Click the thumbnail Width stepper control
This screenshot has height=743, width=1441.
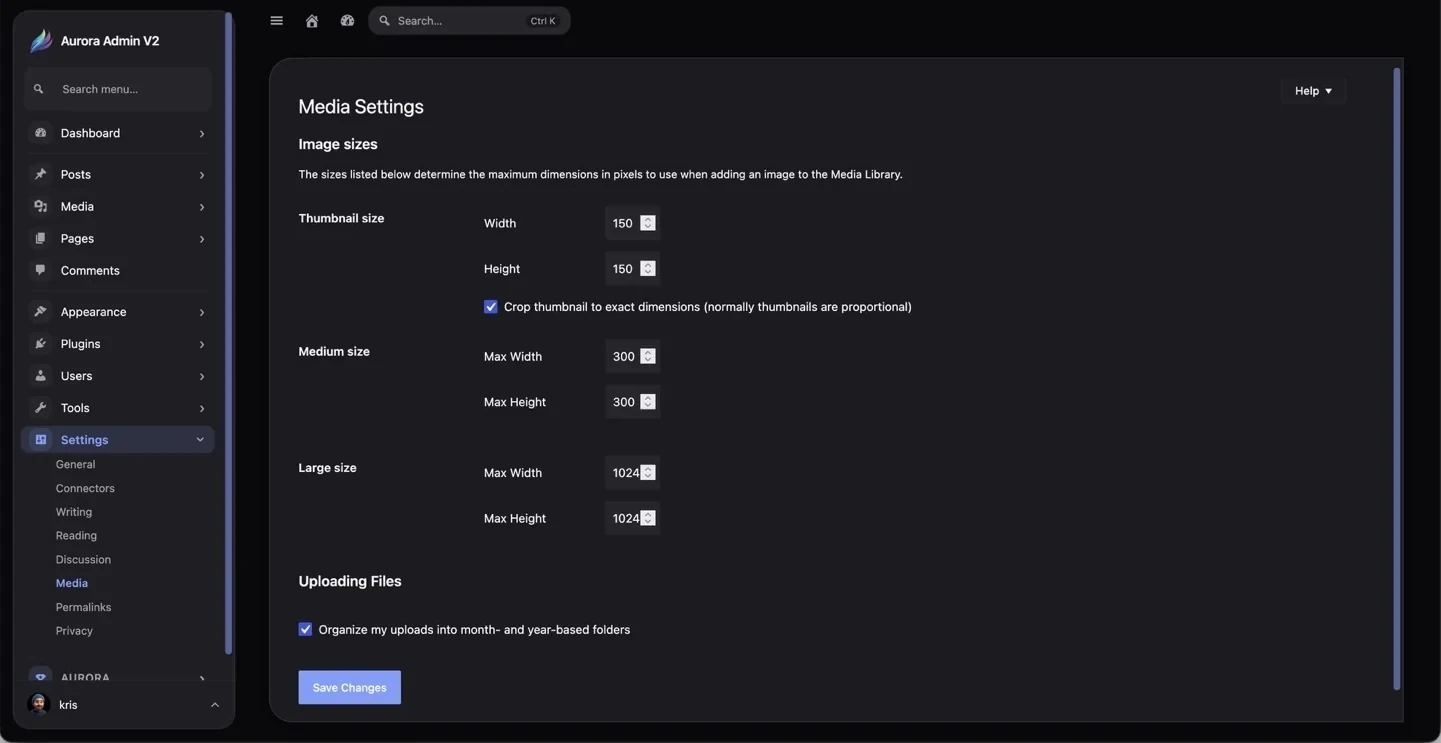click(x=647, y=223)
